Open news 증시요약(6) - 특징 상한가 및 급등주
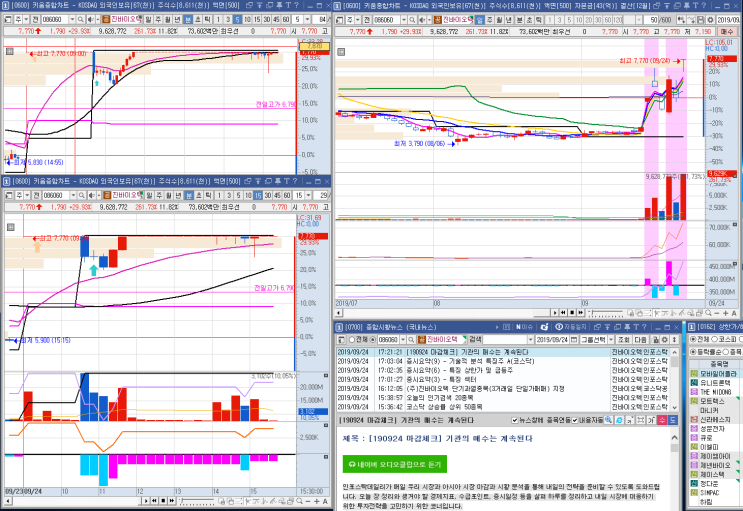 pos(460,370)
